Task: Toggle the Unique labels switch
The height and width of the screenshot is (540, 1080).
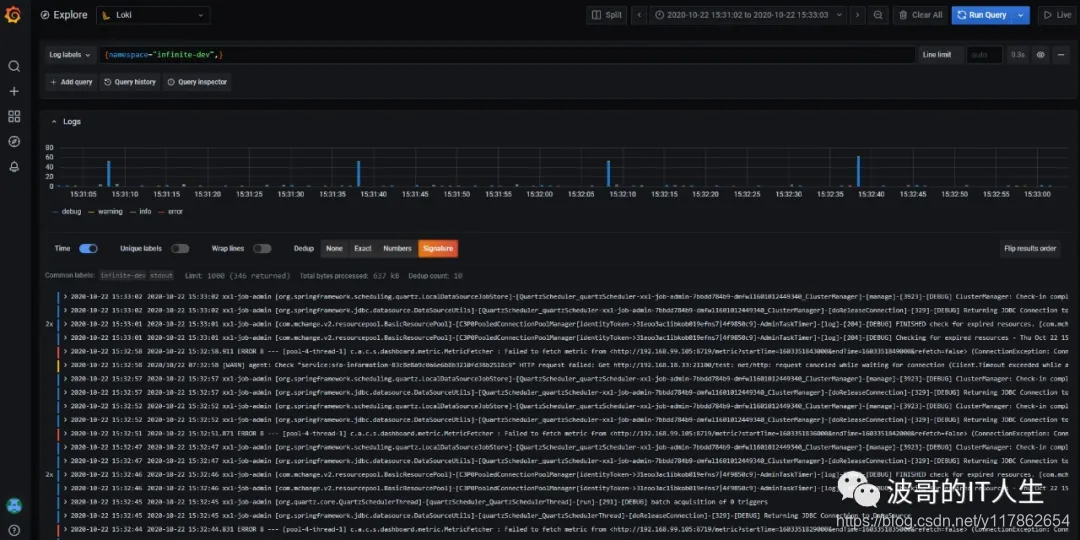Action: click(180, 249)
